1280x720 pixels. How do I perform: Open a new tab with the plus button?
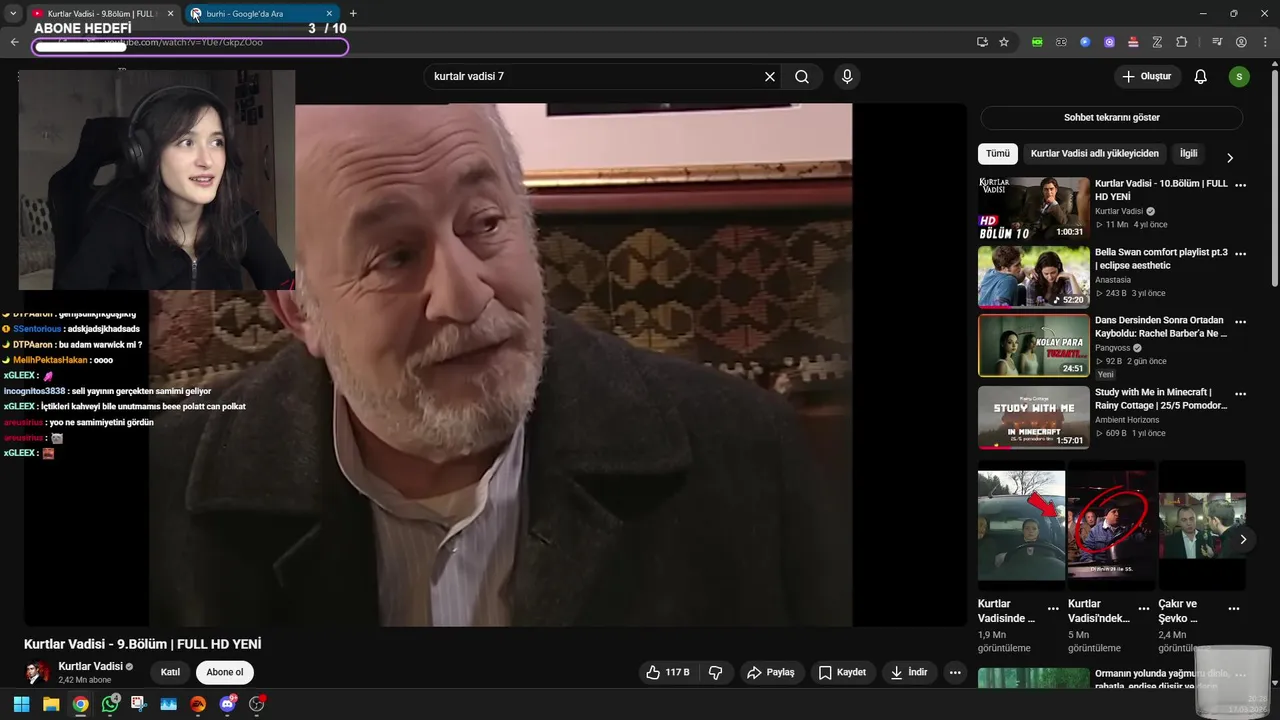353,14
